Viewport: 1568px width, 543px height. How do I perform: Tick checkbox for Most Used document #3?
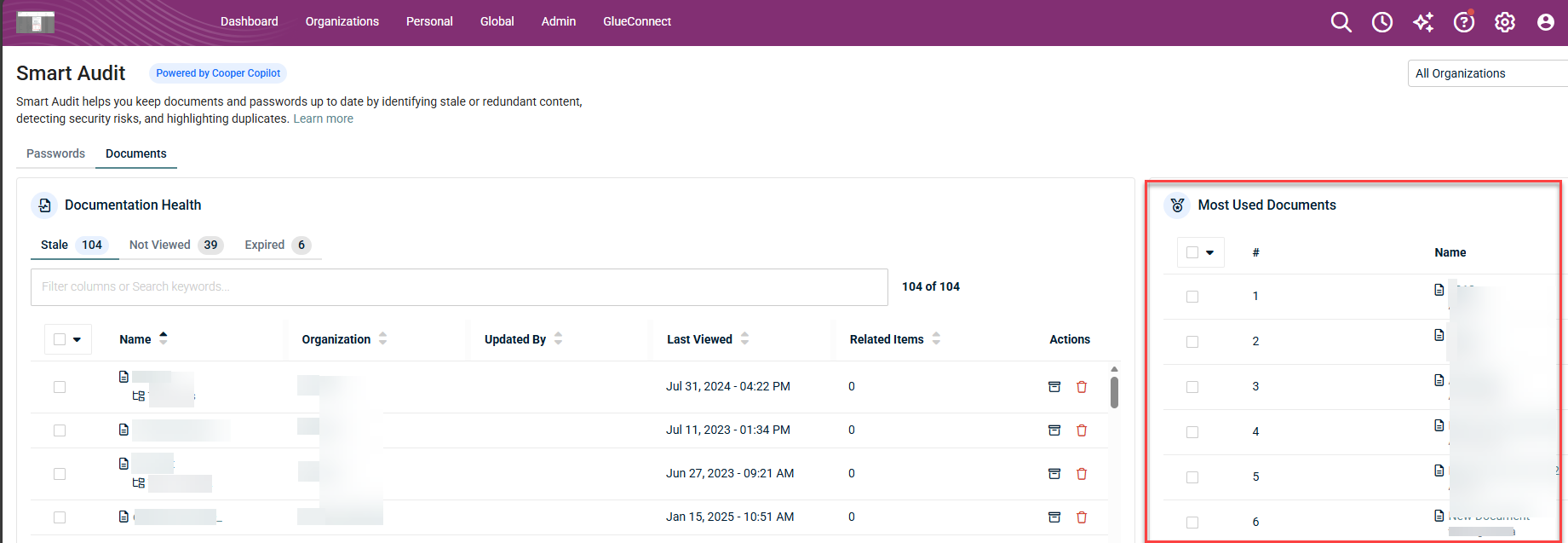pyautogui.click(x=1192, y=387)
